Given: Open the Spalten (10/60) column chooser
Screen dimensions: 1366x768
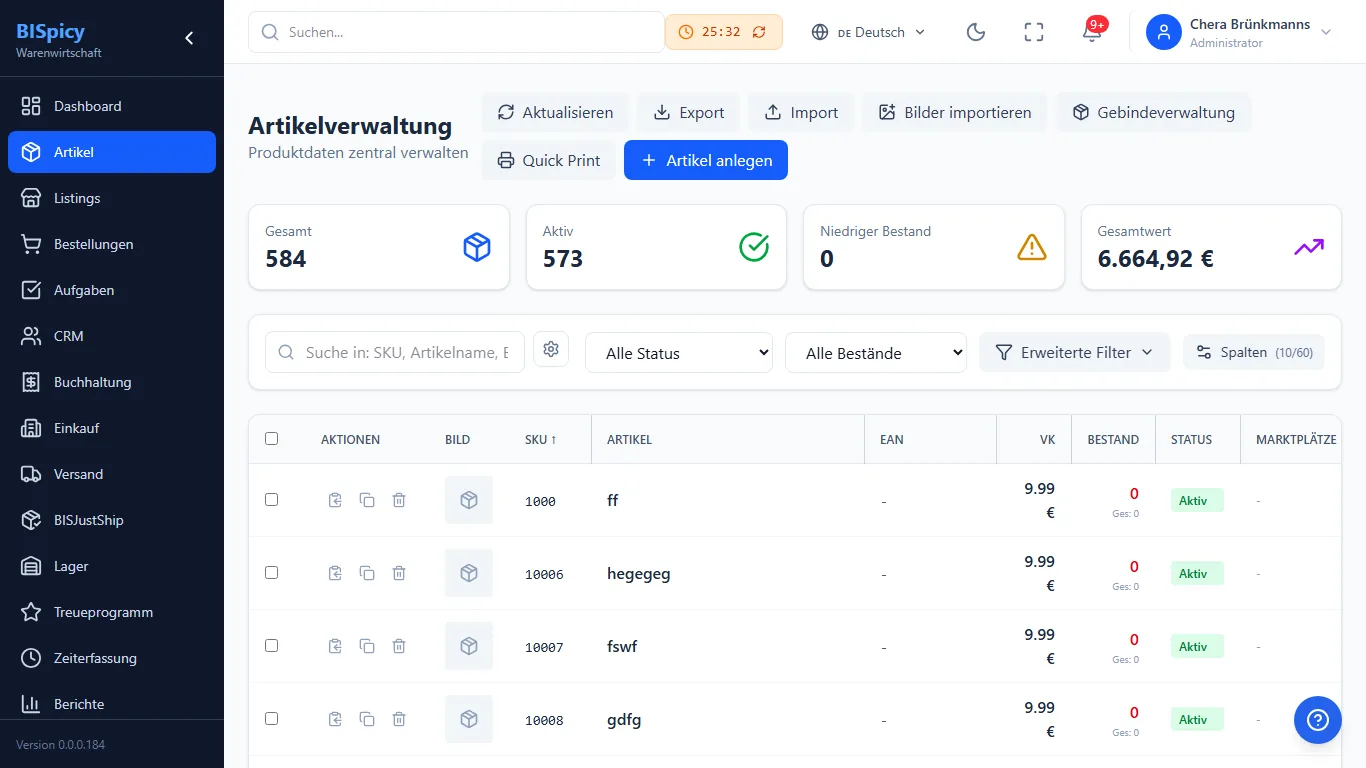Looking at the screenshot, I should tap(1254, 352).
